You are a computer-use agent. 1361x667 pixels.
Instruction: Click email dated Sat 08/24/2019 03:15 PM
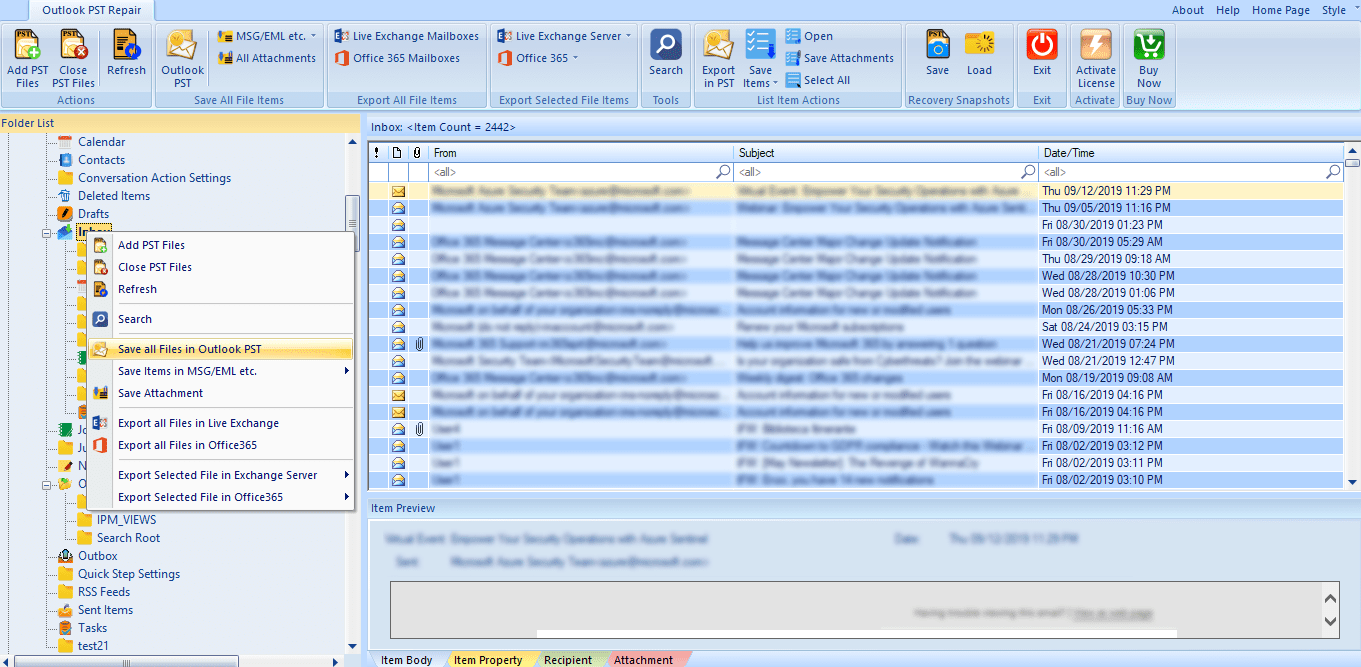click(x=855, y=326)
